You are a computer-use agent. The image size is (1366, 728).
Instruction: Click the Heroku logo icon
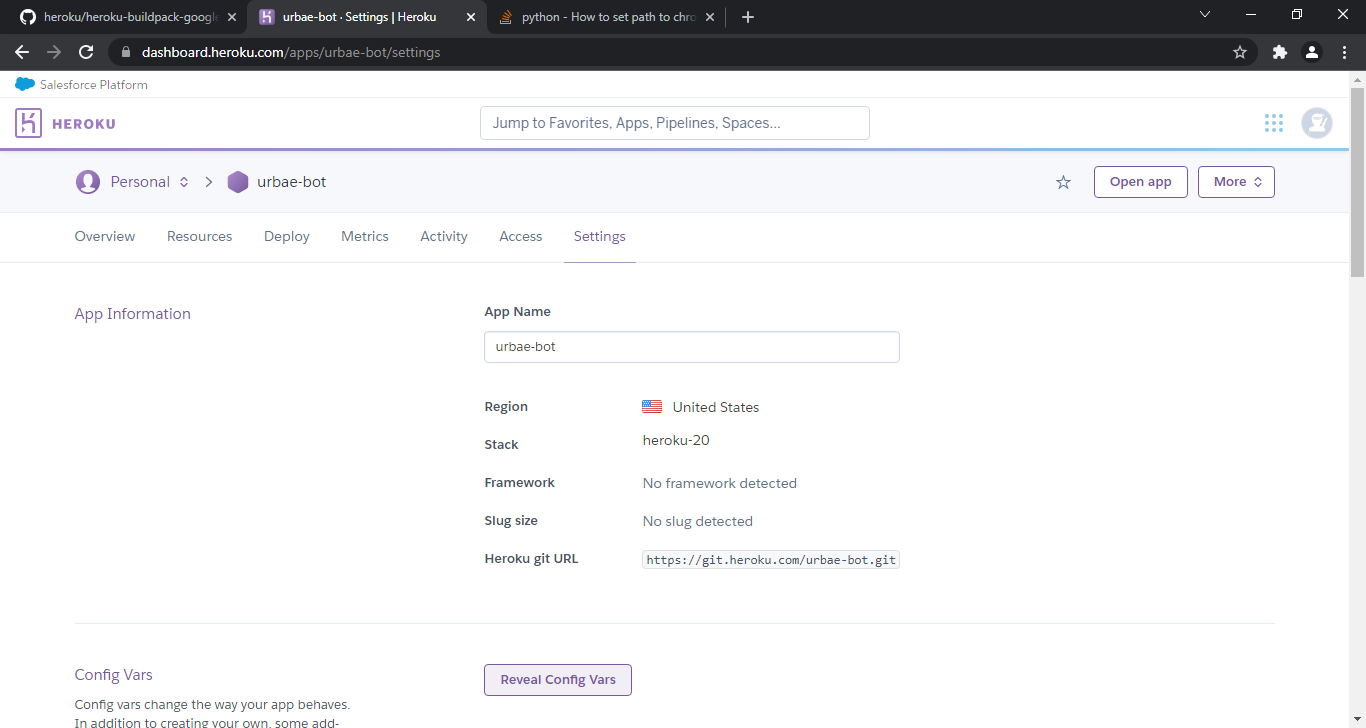(x=28, y=123)
